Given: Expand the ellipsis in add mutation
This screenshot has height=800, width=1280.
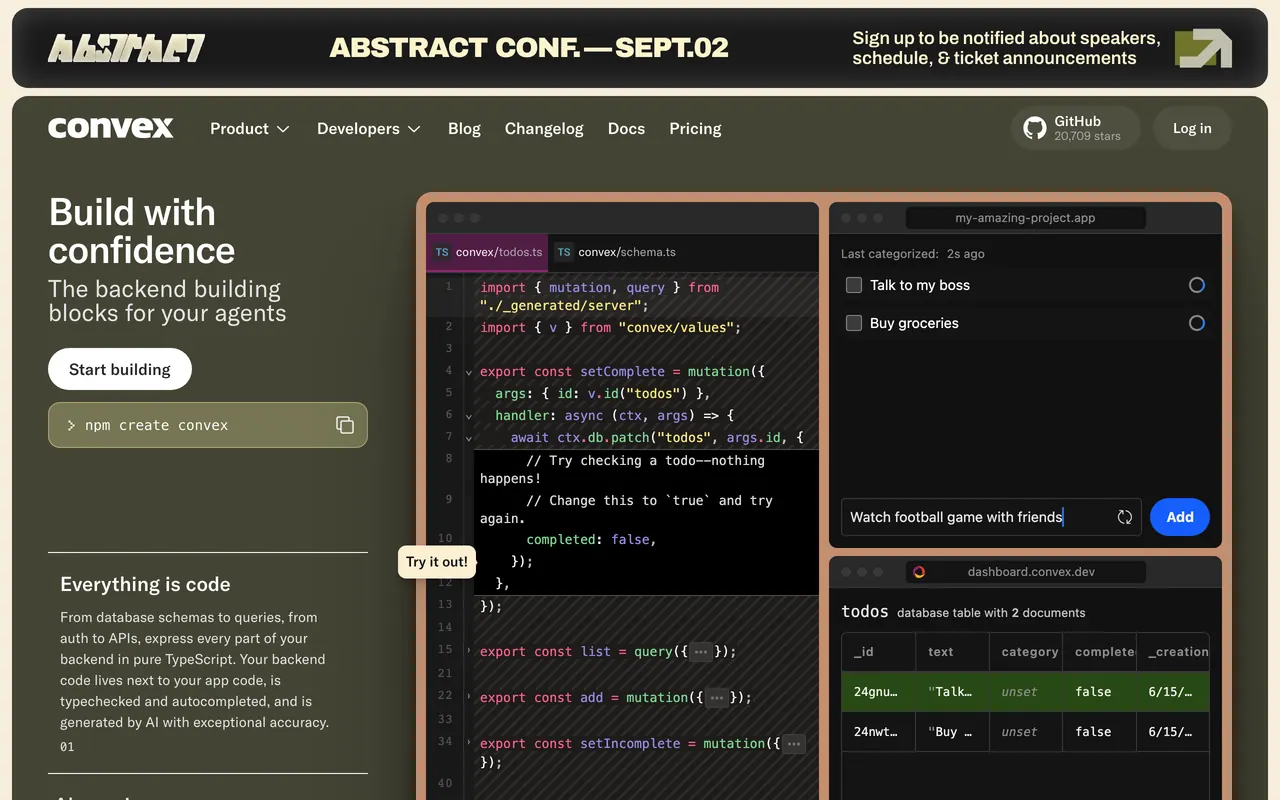Looking at the screenshot, I should coord(716,698).
